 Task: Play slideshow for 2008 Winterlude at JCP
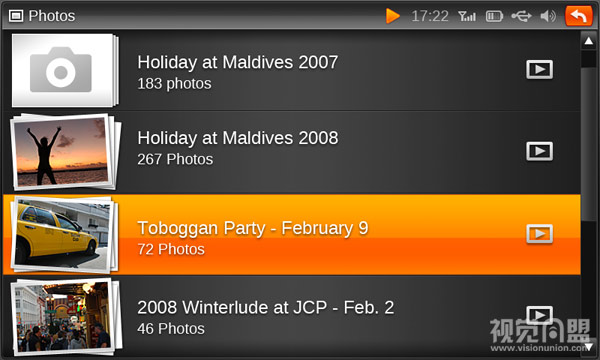[540, 315]
